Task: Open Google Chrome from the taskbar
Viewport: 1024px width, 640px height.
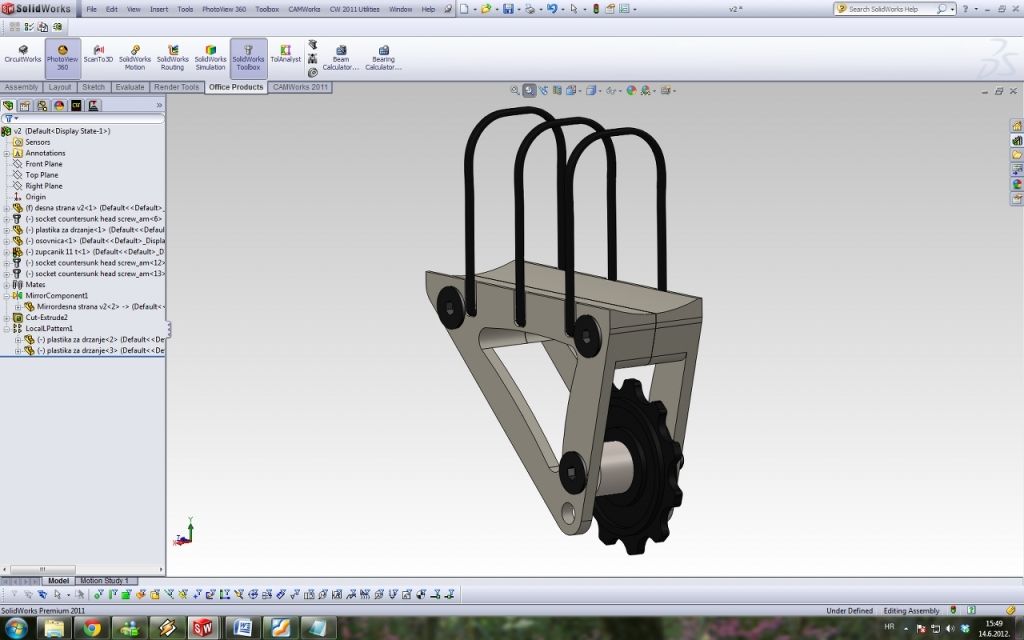Action: [x=92, y=628]
